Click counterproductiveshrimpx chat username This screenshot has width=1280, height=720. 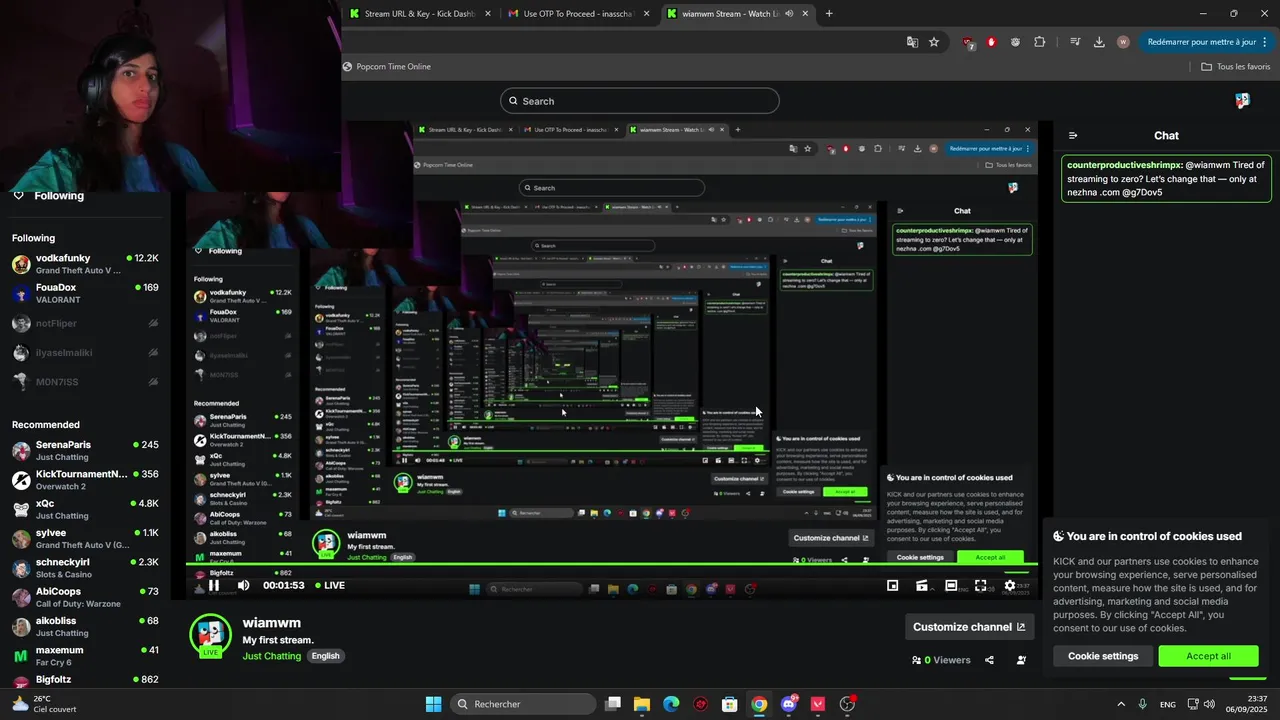(x=1125, y=165)
